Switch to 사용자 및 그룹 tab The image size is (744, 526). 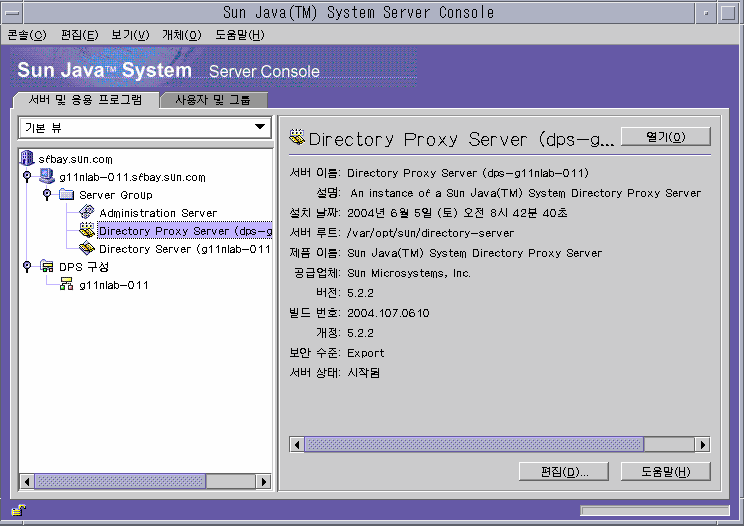[x=213, y=100]
